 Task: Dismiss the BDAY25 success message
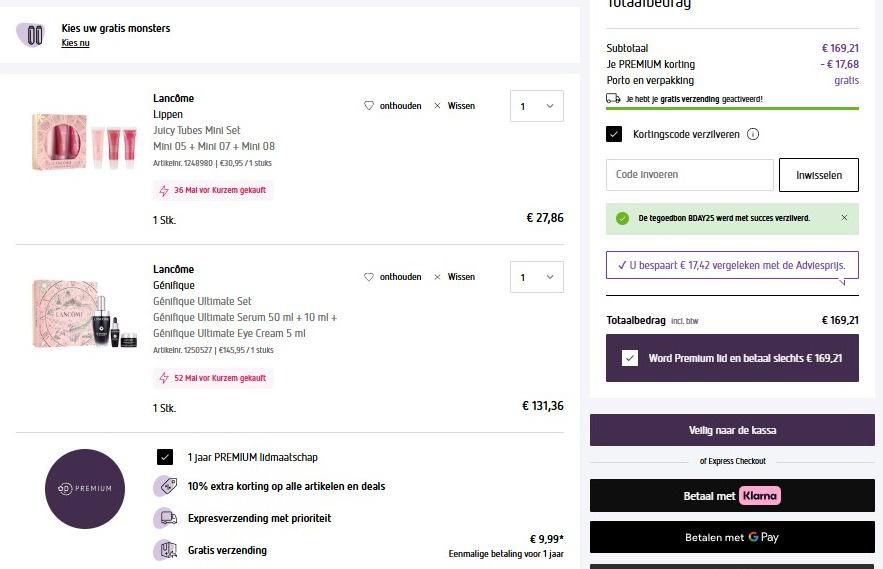pos(844,218)
